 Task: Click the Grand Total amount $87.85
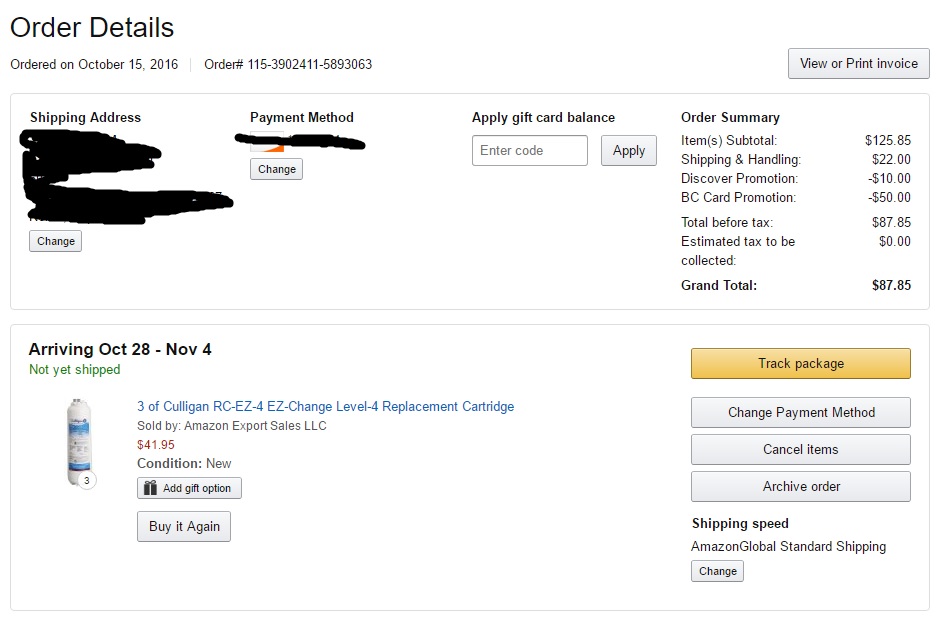pyautogui.click(x=891, y=285)
